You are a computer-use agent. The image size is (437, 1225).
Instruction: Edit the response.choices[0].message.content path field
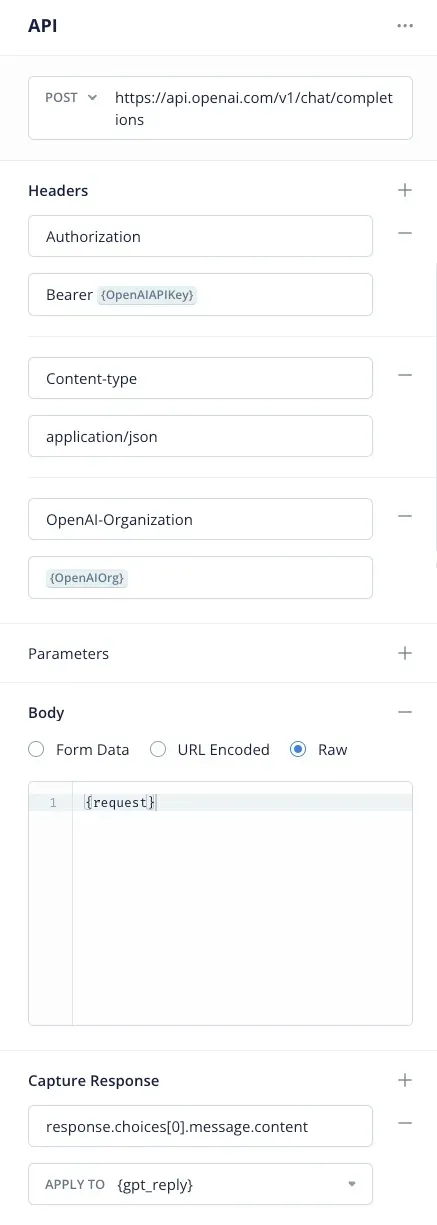pos(200,1126)
